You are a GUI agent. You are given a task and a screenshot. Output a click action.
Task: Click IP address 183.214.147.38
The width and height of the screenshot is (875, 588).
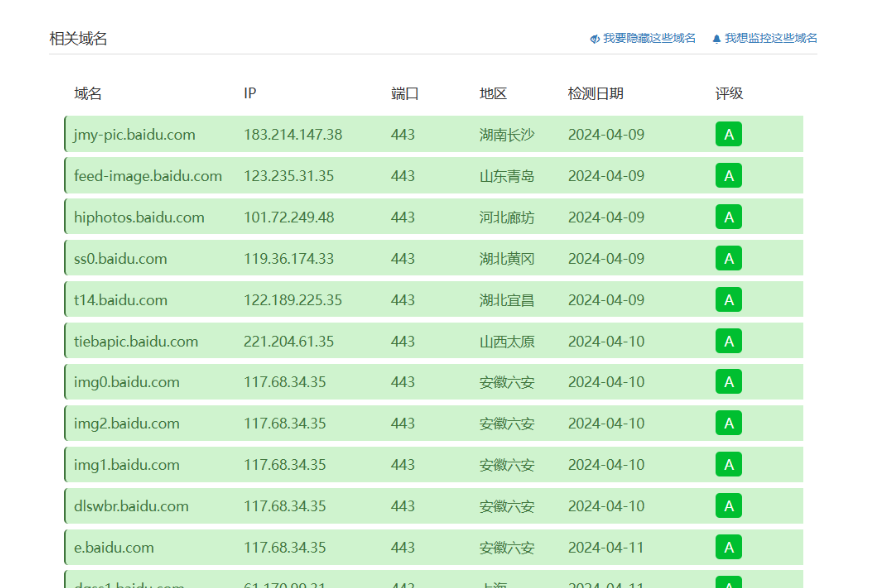[x=293, y=134]
